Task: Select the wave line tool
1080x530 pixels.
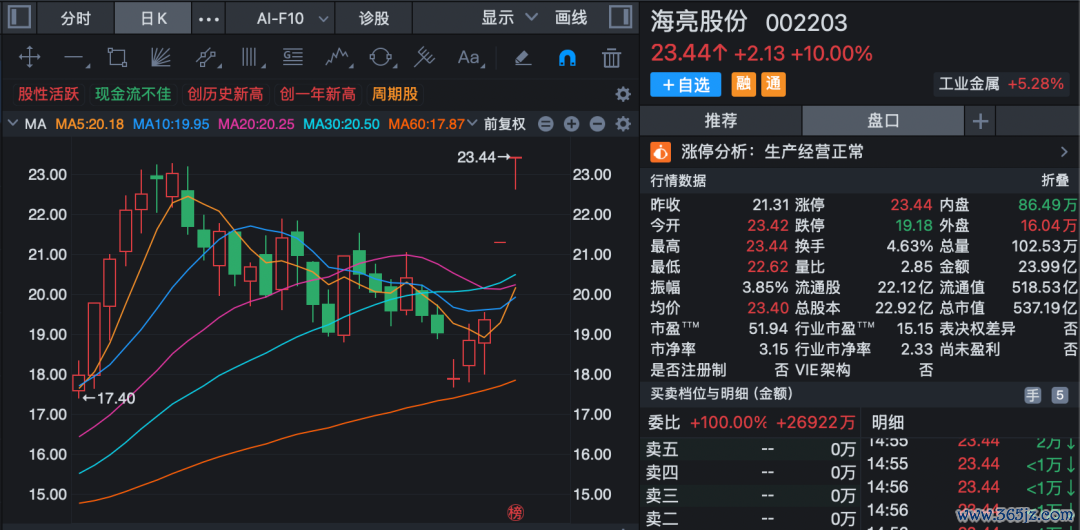Action: point(336,57)
